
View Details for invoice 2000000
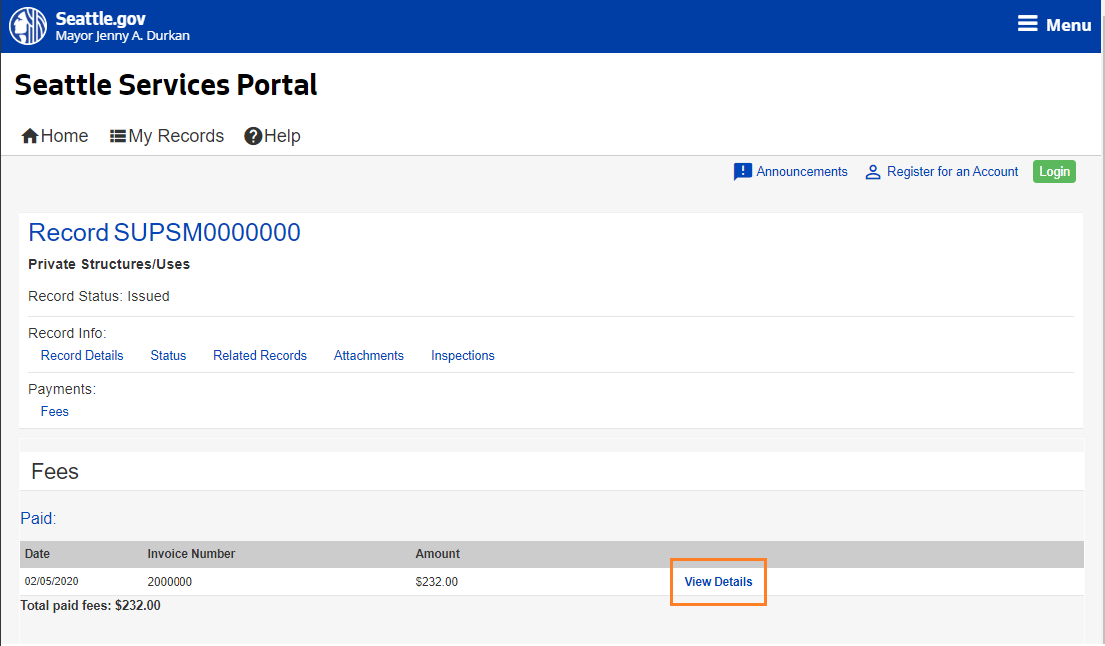[x=718, y=582]
